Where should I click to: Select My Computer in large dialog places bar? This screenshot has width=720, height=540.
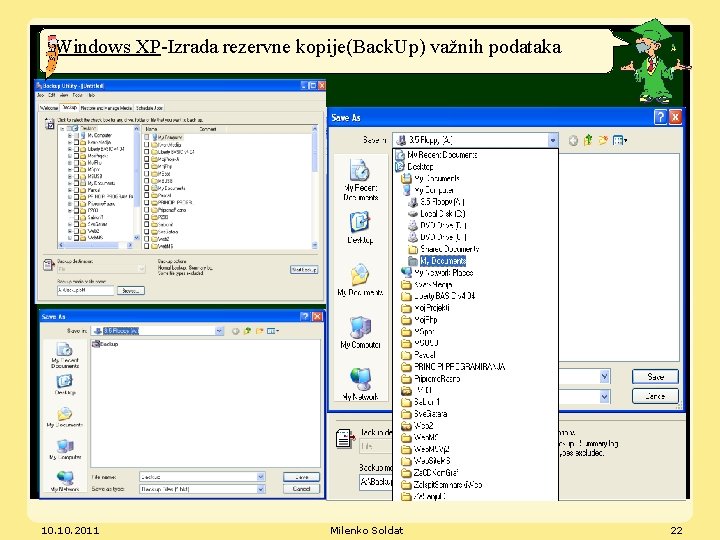360,332
